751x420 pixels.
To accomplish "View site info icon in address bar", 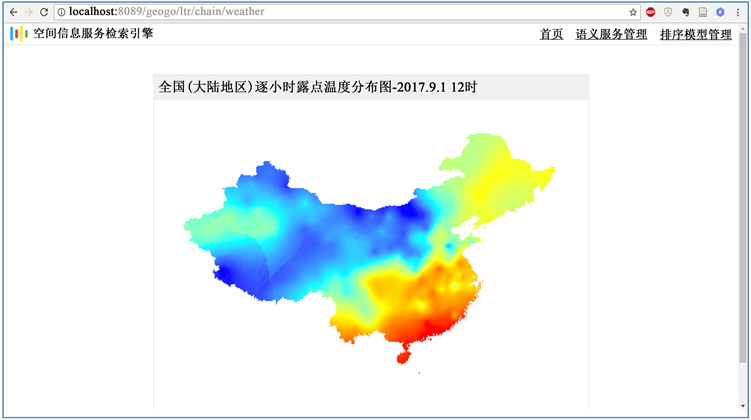I will click(x=62, y=12).
